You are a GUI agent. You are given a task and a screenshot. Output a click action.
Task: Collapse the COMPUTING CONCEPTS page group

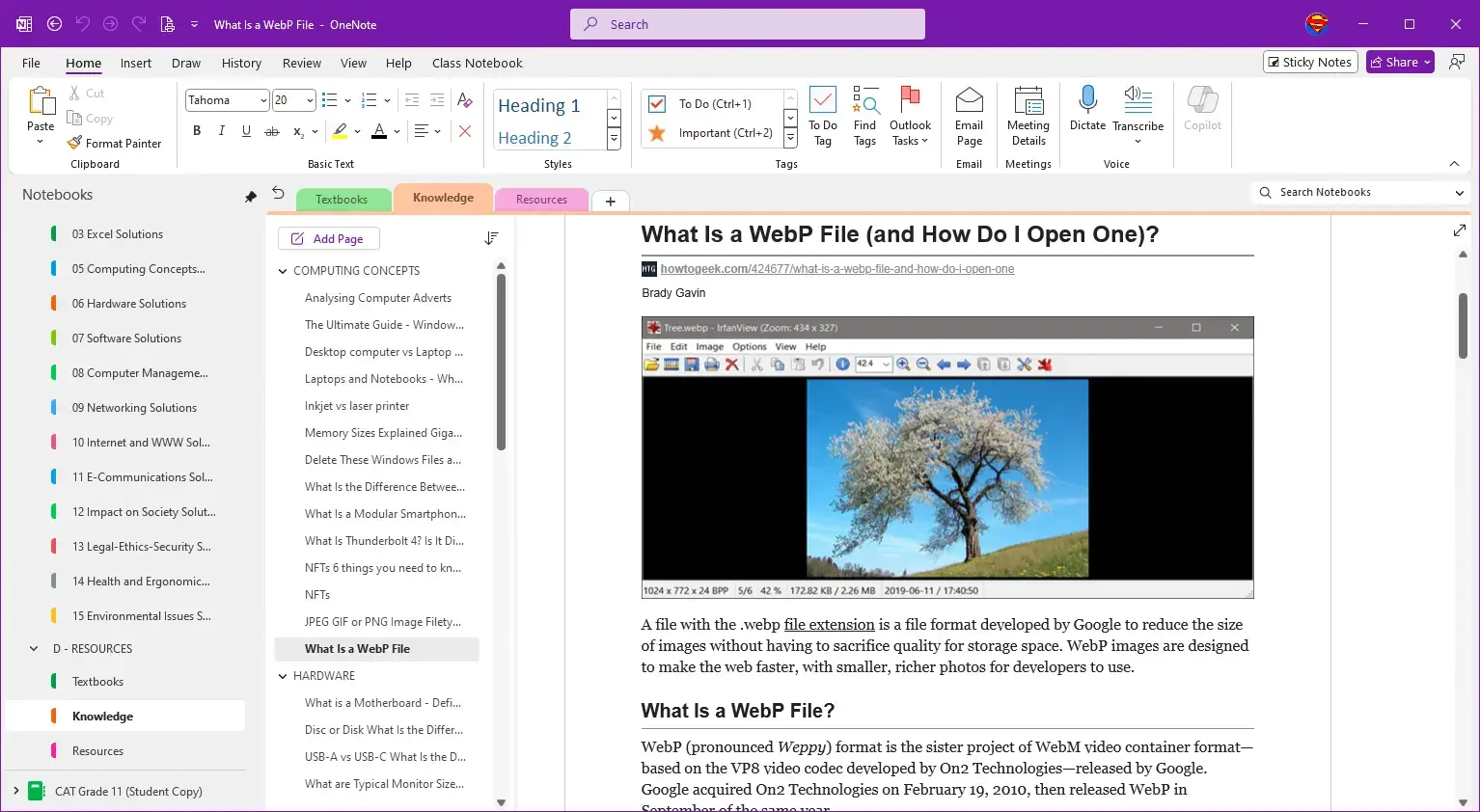283,271
